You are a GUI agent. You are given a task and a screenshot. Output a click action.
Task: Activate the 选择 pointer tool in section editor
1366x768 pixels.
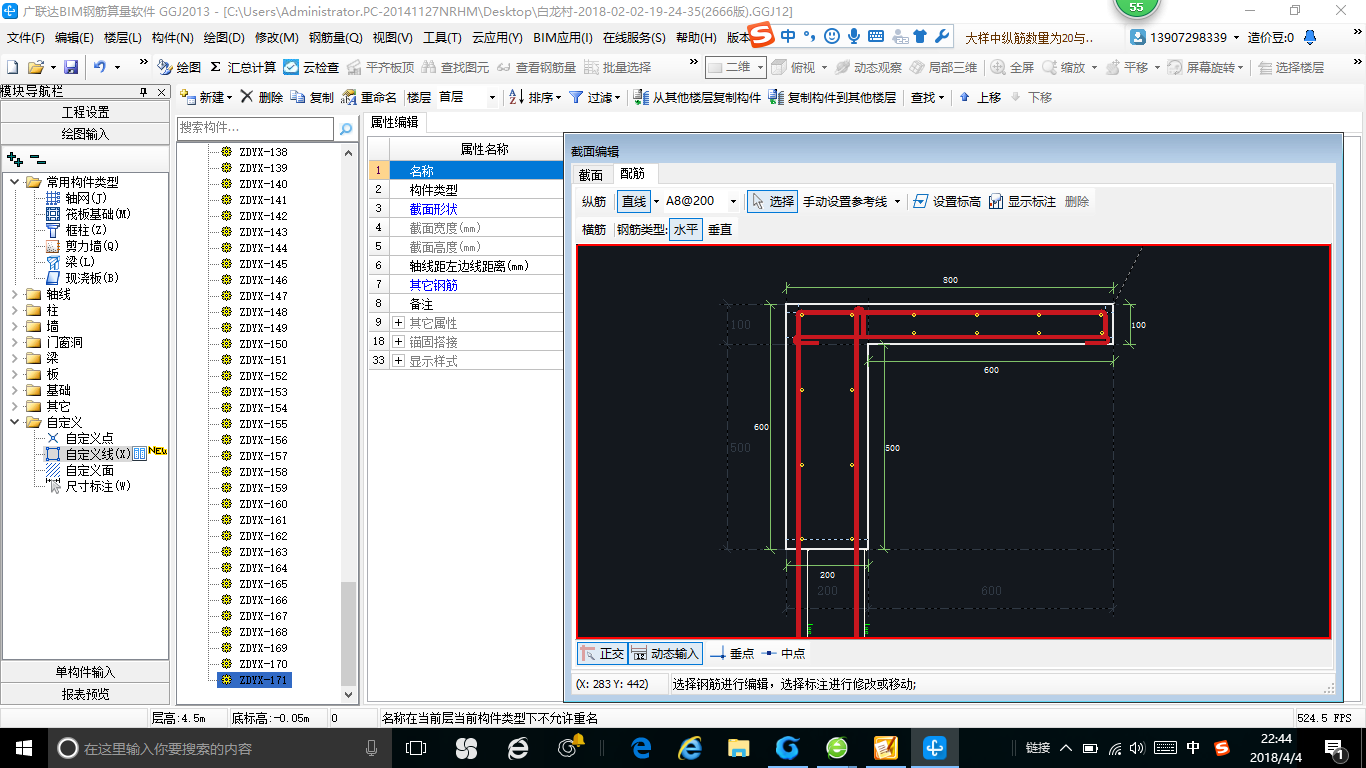click(772, 201)
